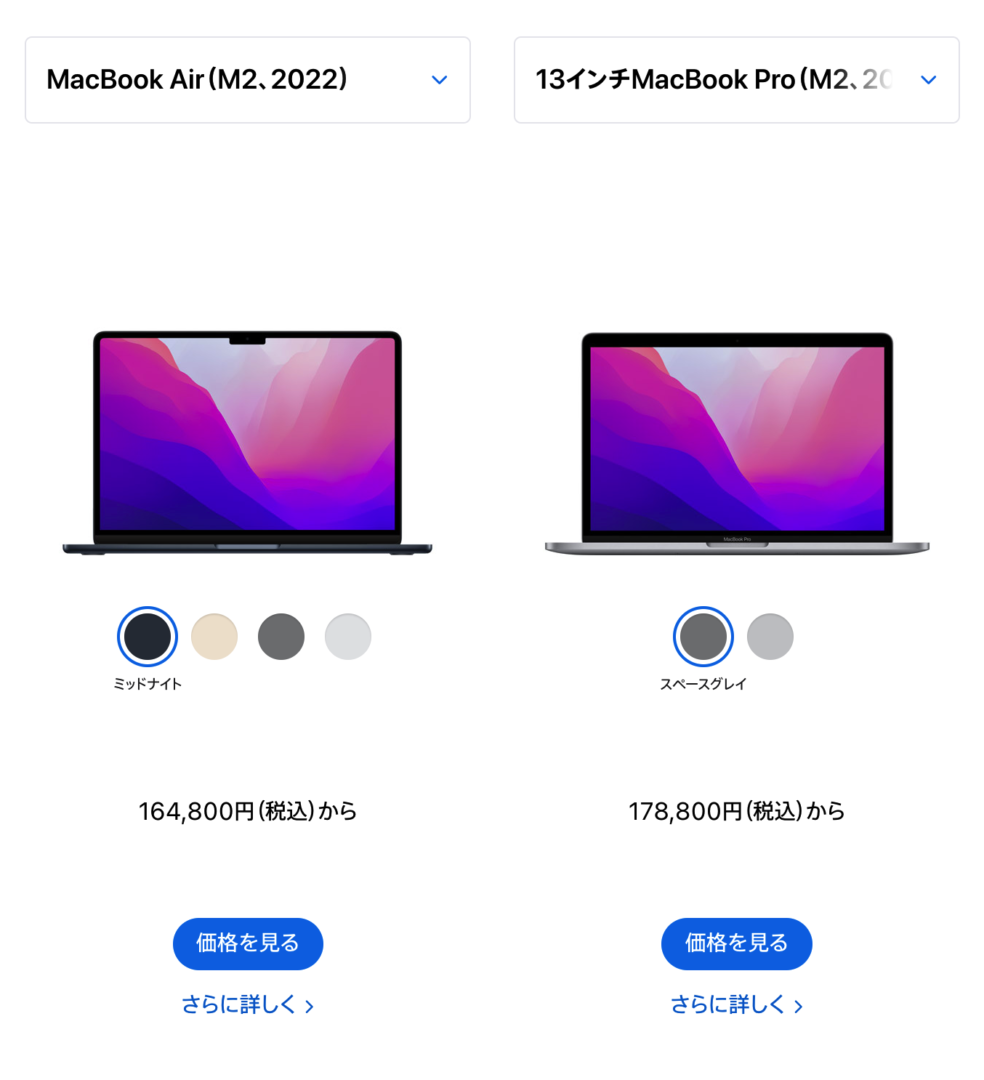Choose the silver swatch for MacBook Pro

(x=770, y=636)
